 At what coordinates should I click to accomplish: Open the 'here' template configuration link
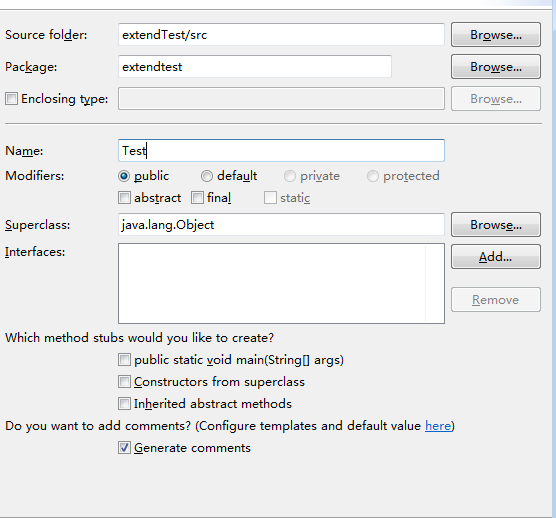coord(438,426)
